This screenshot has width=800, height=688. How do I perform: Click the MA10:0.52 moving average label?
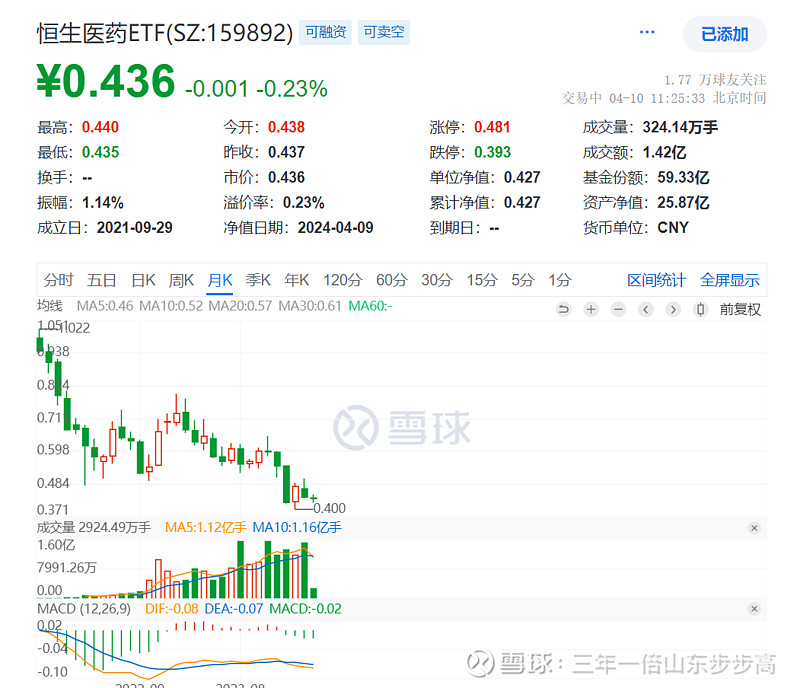(171, 306)
